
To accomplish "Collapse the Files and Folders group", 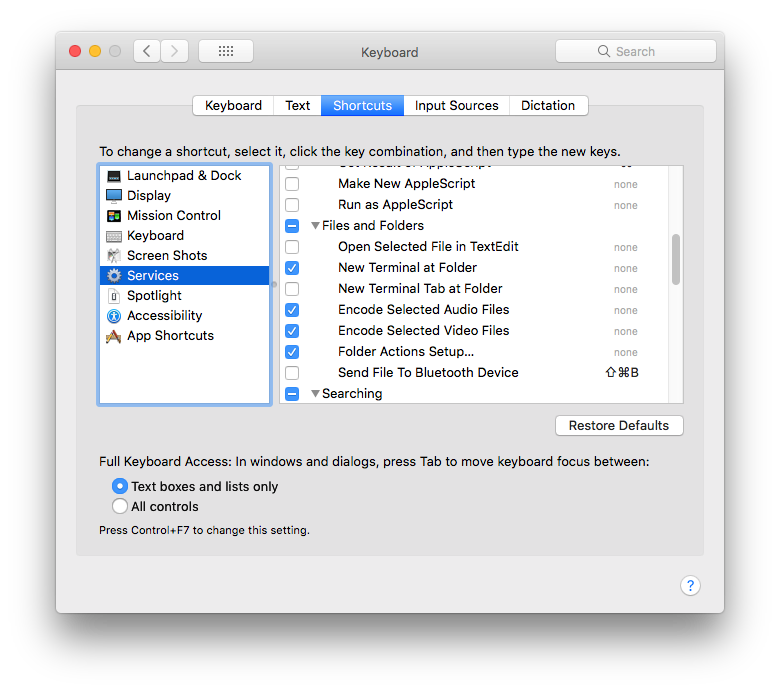I will (315, 226).
